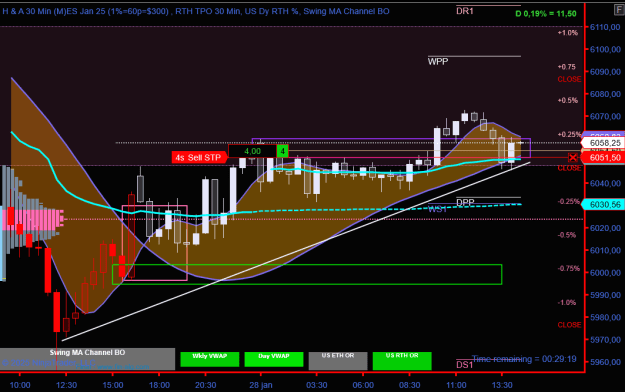Click the D 0,19% = 11,50 readout

pyautogui.click(x=546, y=14)
